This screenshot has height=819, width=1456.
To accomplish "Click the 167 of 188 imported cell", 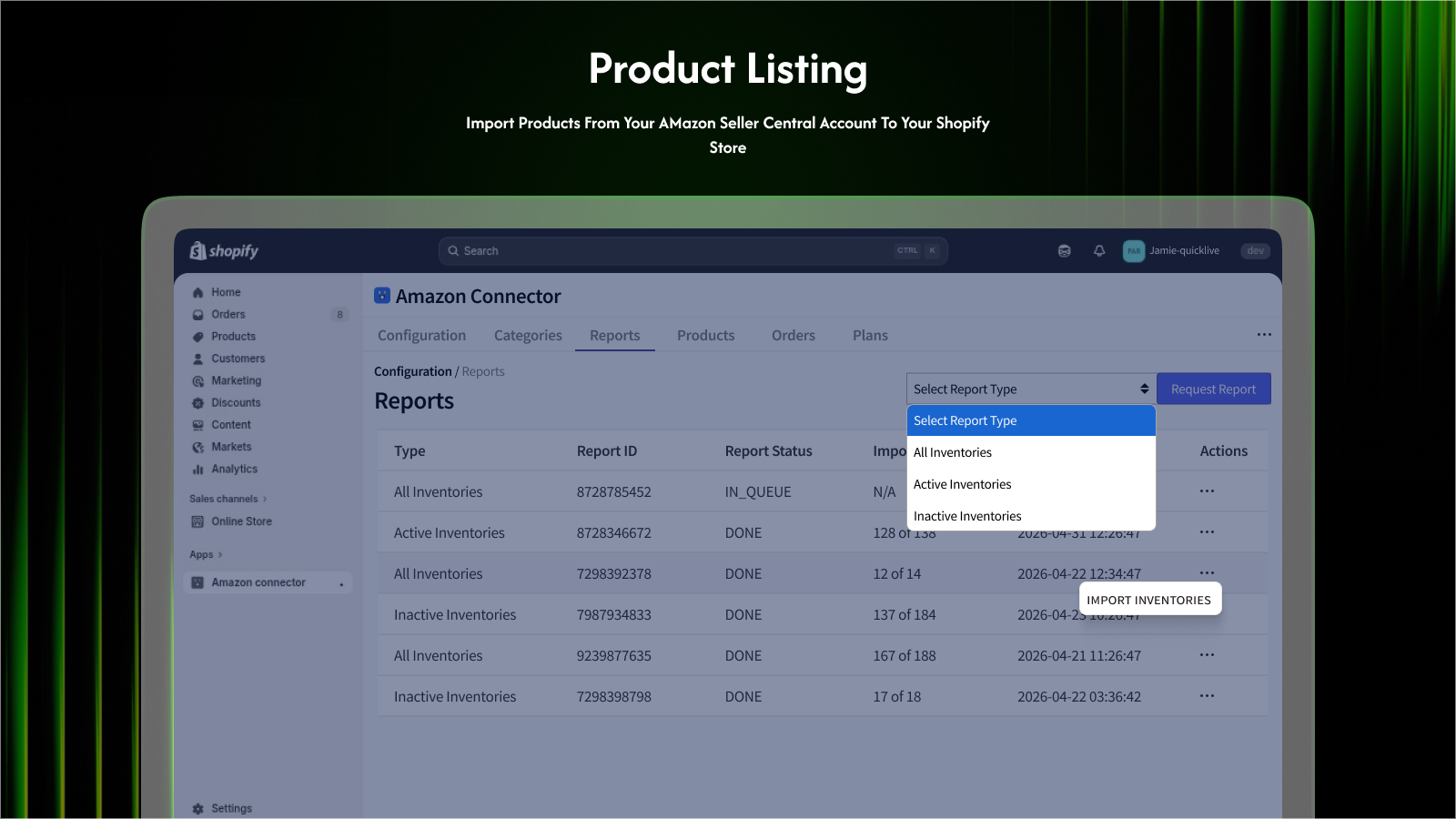I will (x=905, y=655).
